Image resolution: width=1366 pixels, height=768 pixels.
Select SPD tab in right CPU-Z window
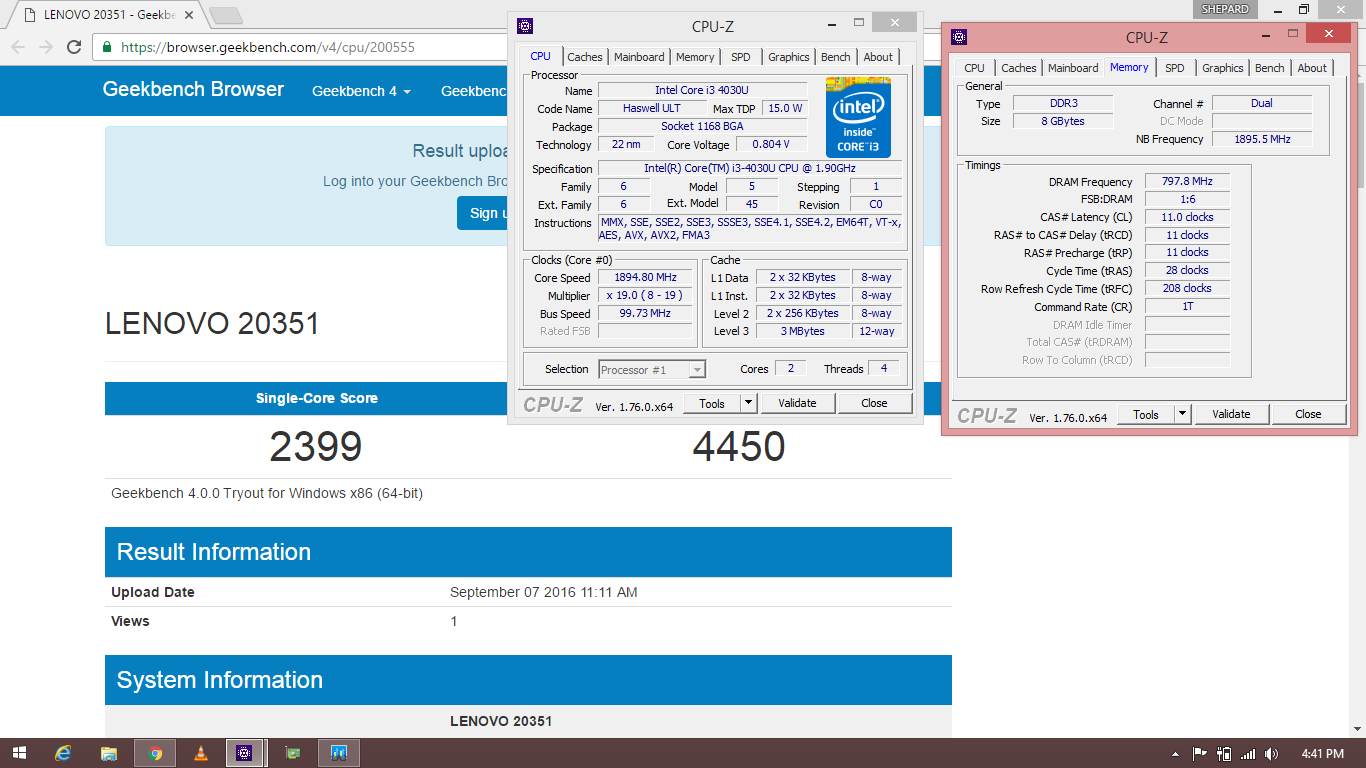1175,68
